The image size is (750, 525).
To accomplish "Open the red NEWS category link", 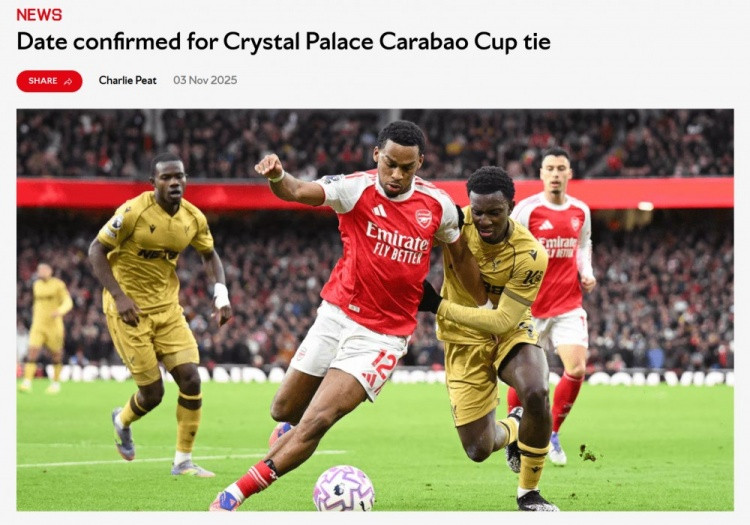I will click(x=39, y=15).
